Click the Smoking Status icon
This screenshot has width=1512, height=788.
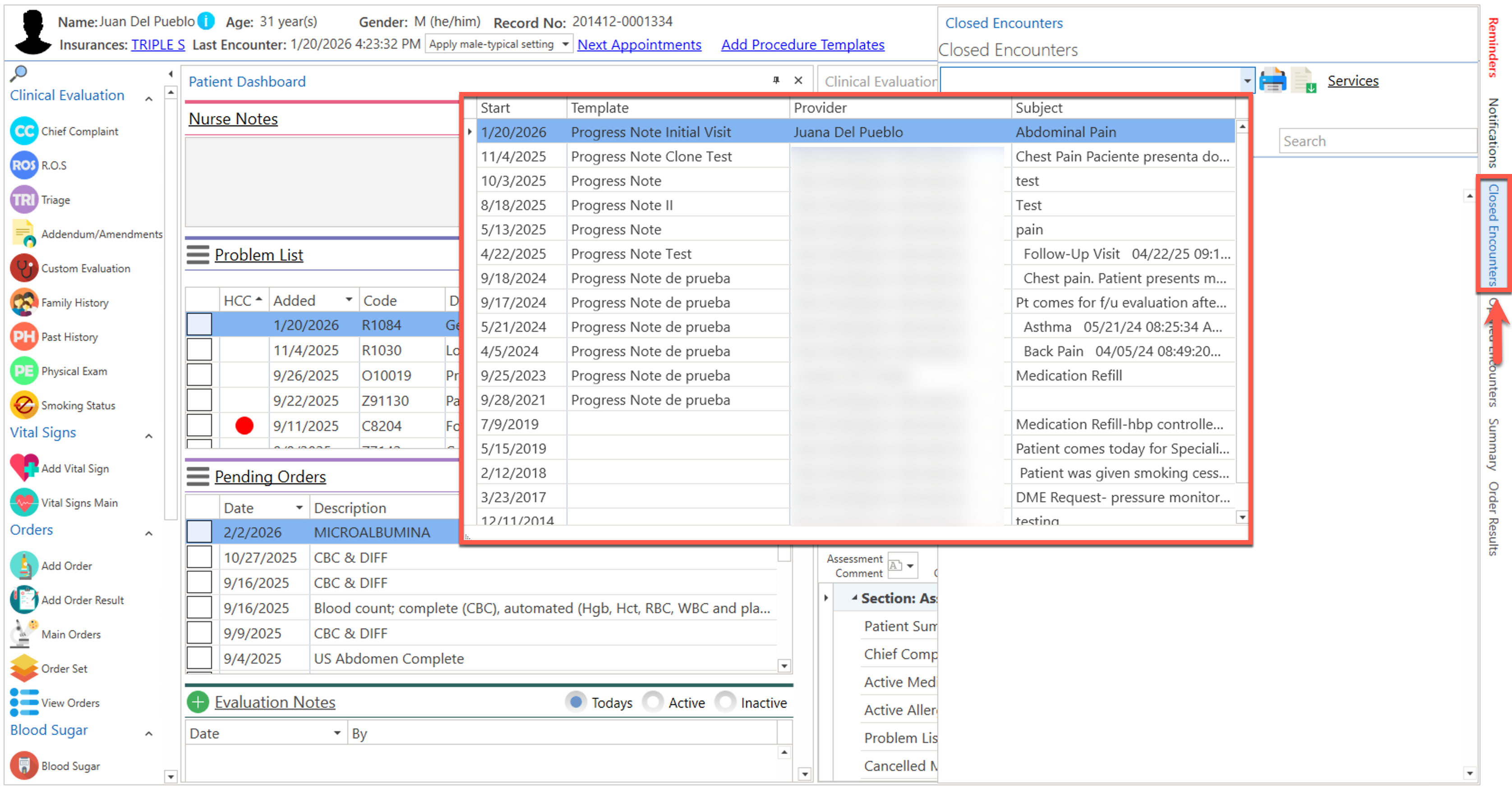click(x=24, y=405)
